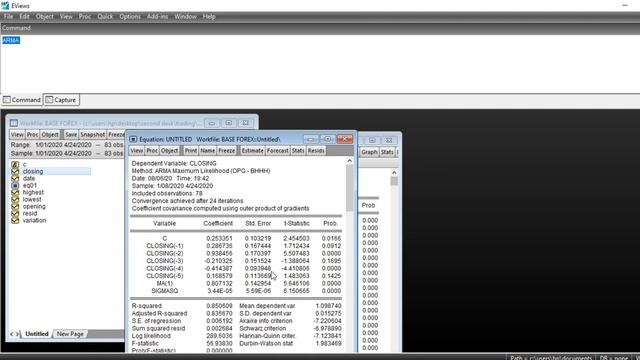Click Name button in equation window
The height and width of the screenshot is (360, 640).
point(207,151)
